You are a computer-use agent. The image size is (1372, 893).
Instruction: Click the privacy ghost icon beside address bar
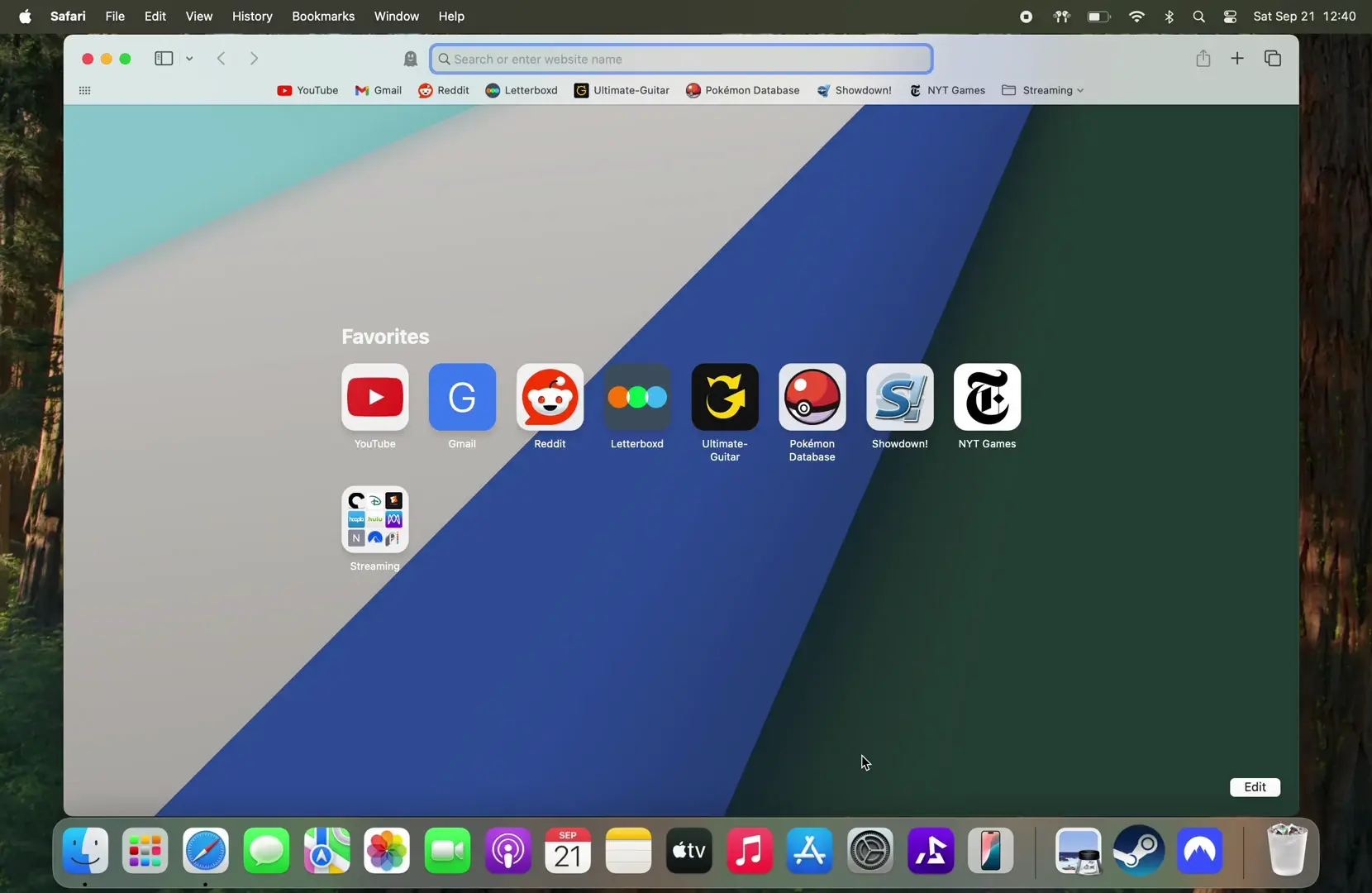coord(411,59)
